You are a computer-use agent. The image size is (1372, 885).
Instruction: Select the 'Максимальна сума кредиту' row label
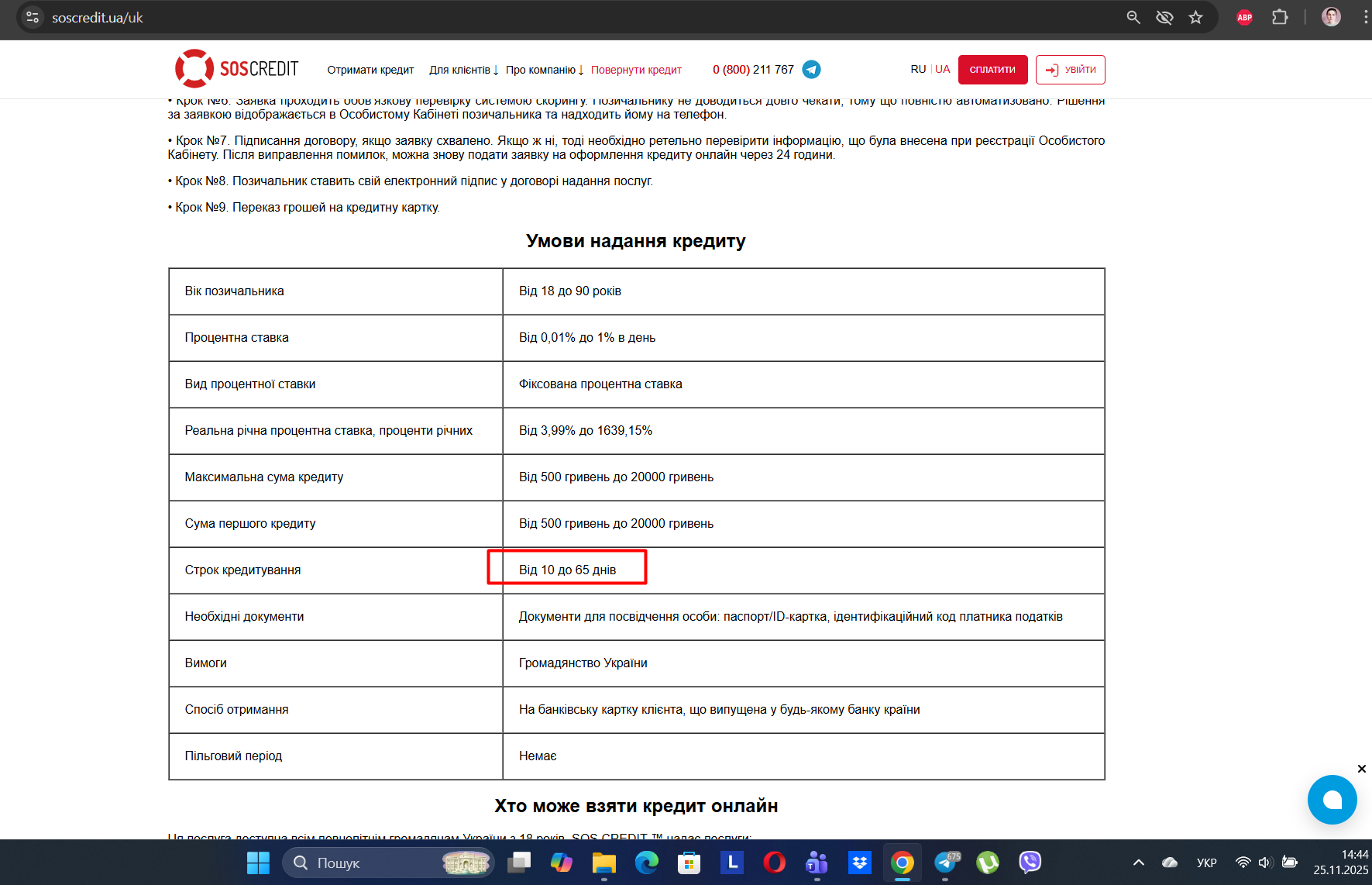(335, 477)
